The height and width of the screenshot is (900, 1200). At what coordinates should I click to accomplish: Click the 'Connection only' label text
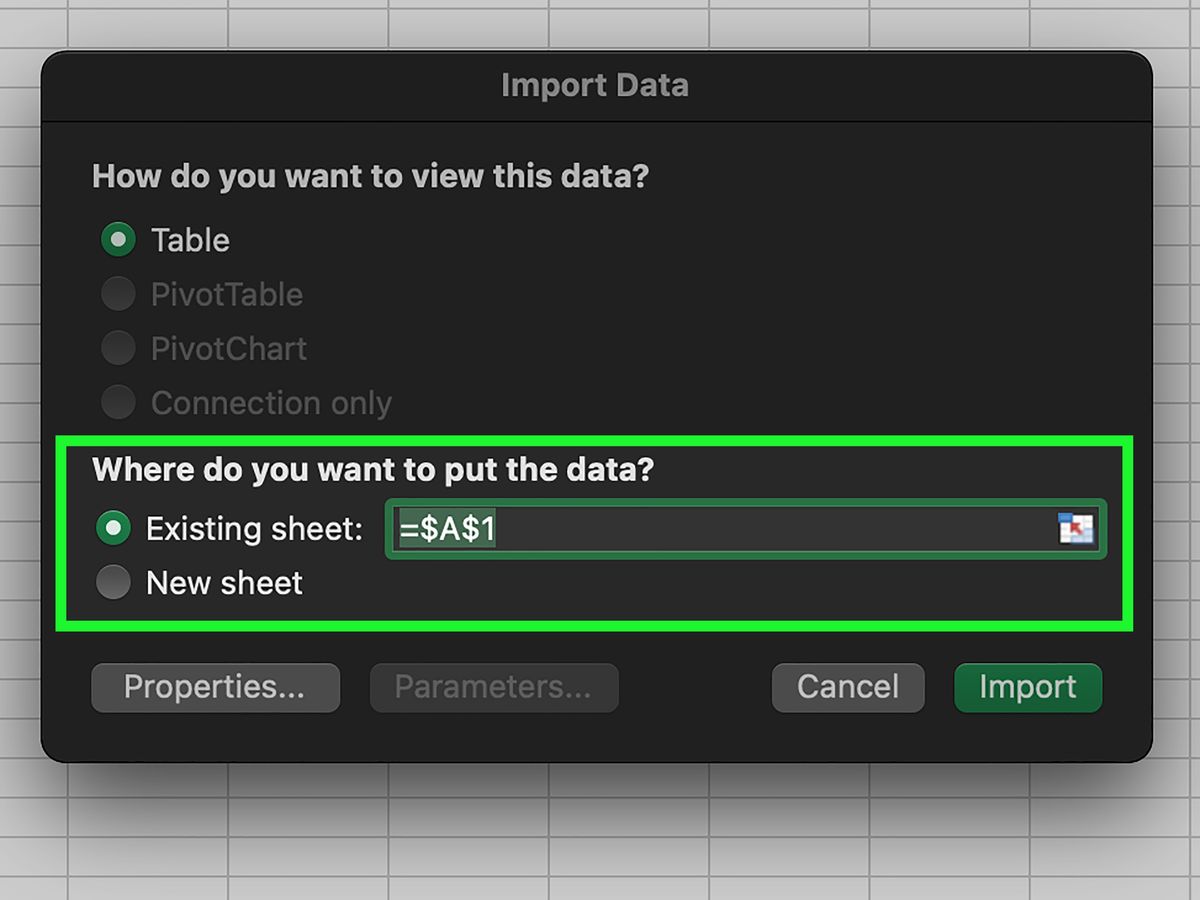coord(271,403)
